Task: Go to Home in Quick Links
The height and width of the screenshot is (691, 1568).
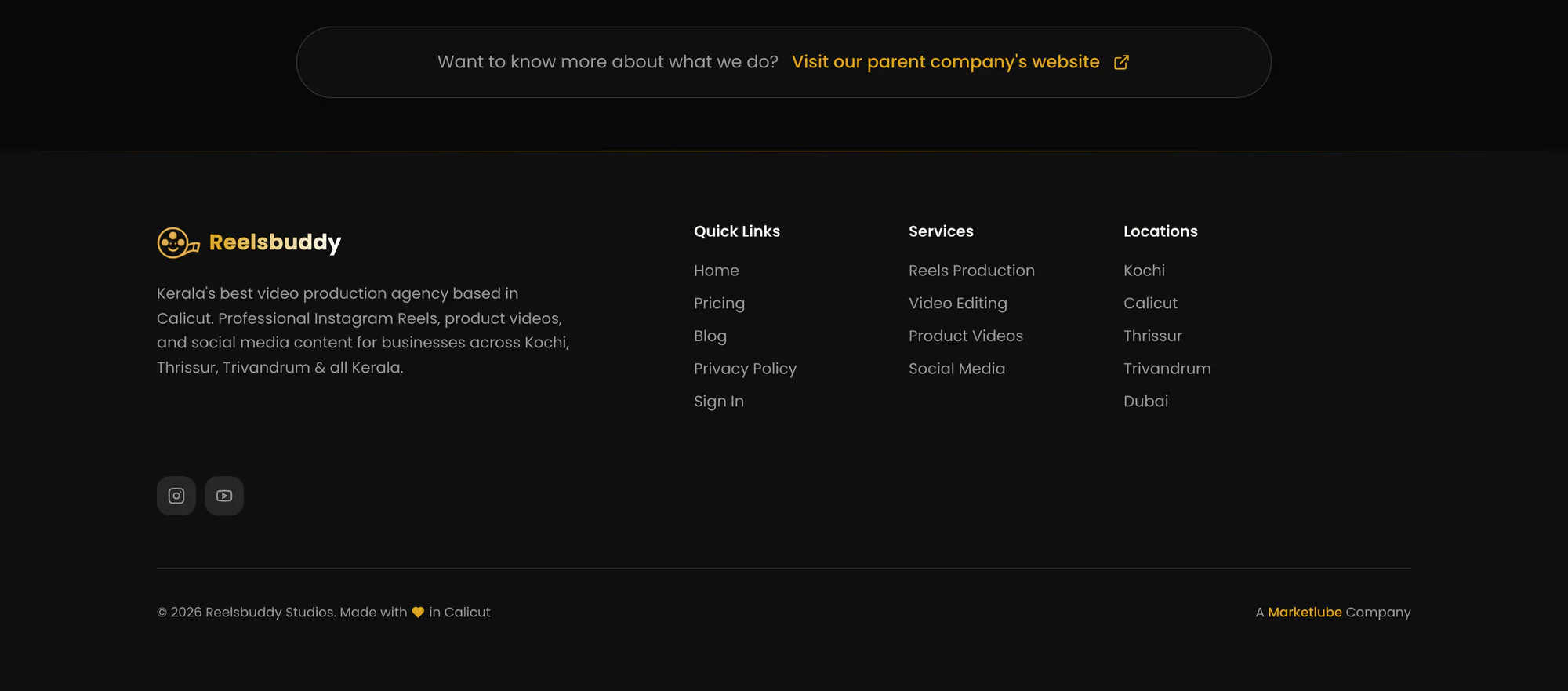Action: (x=717, y=271)
